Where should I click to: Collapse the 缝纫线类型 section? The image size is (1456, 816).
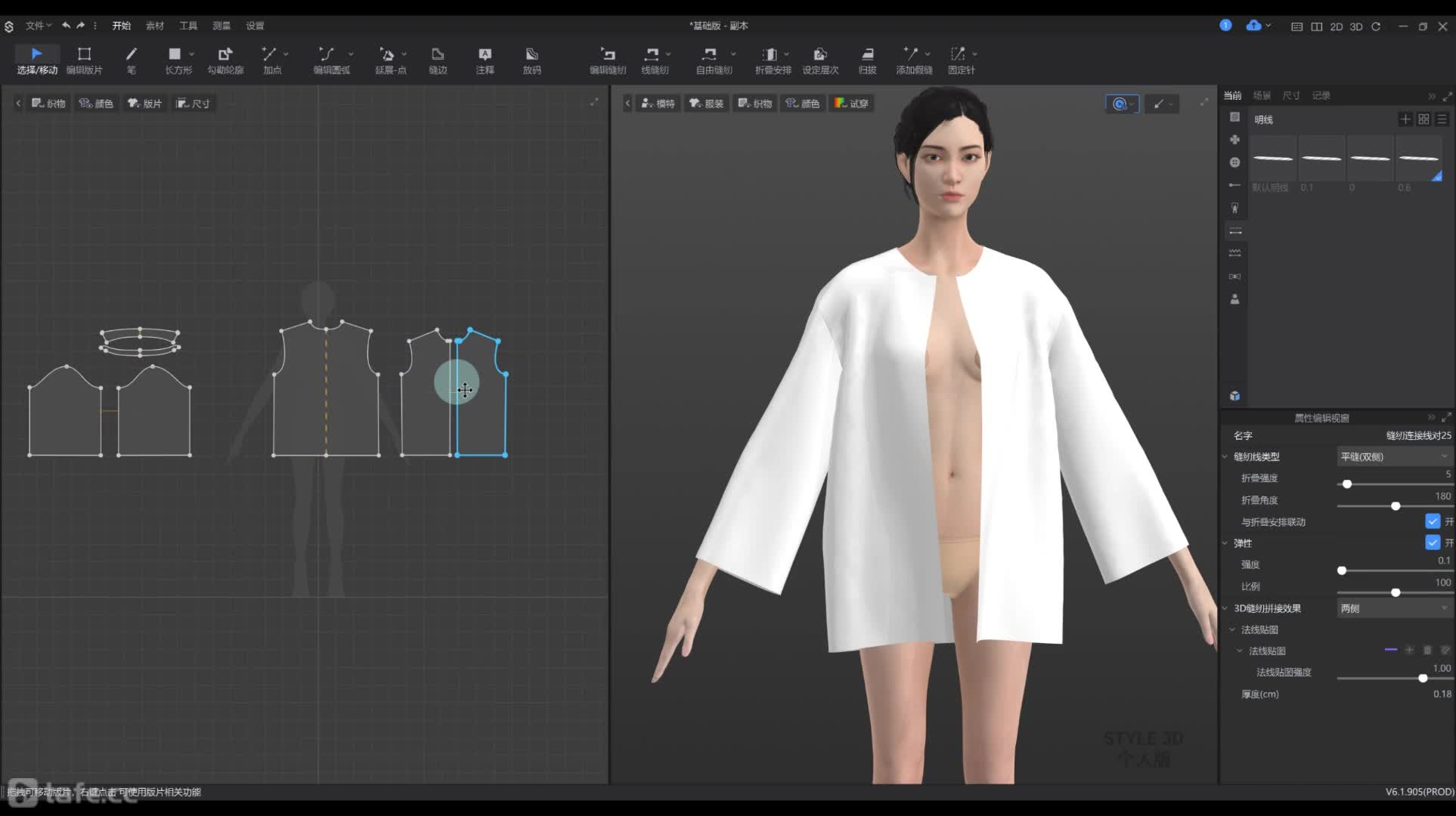[1225, 456]
